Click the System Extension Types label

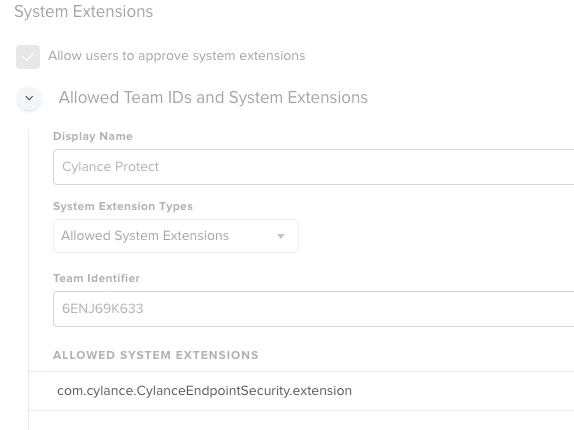[x=123, y=206]
